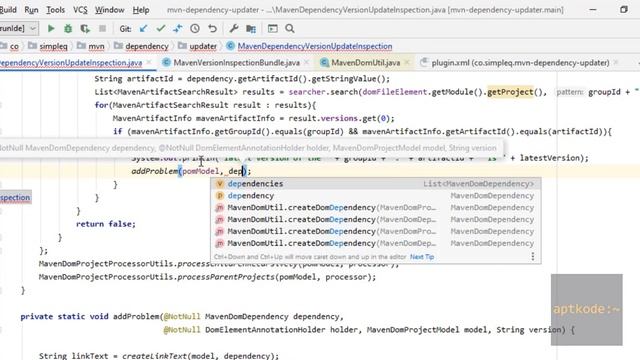Open the Tools menu
The width and height of the screenshot is (640, 360).
coord(56,10)
